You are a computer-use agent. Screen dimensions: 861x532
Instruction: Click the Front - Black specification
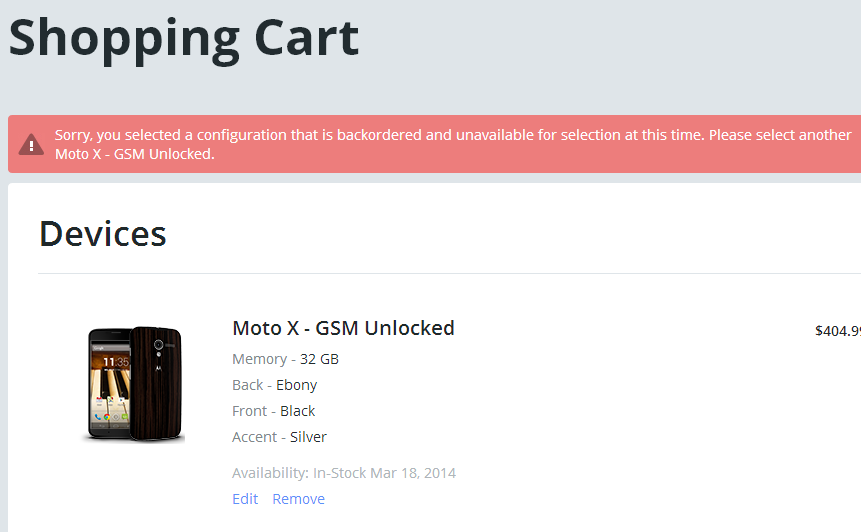tap(273, 411)
